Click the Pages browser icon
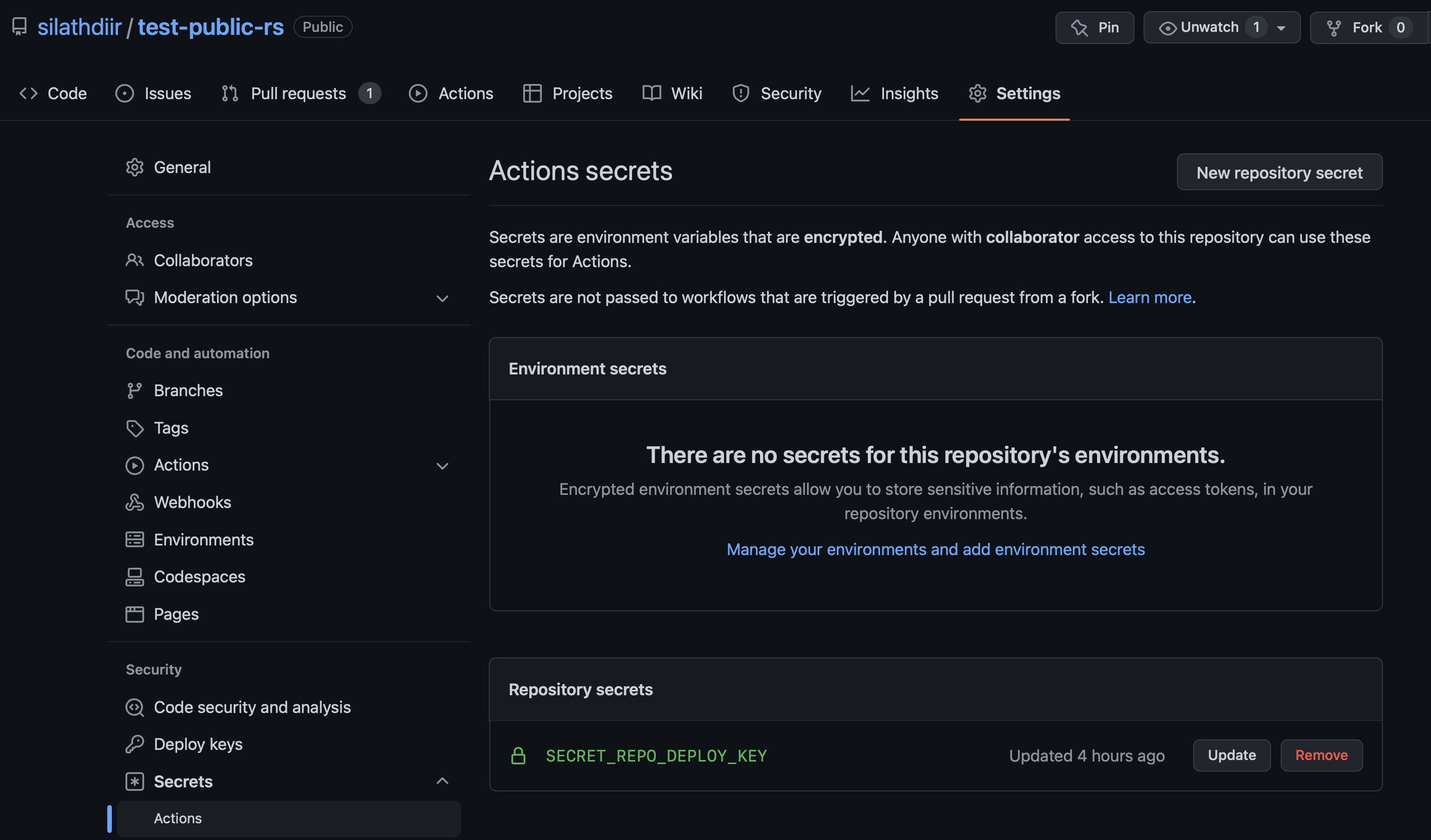Viewport: 1431px width, 840px height. coord(135,614)
